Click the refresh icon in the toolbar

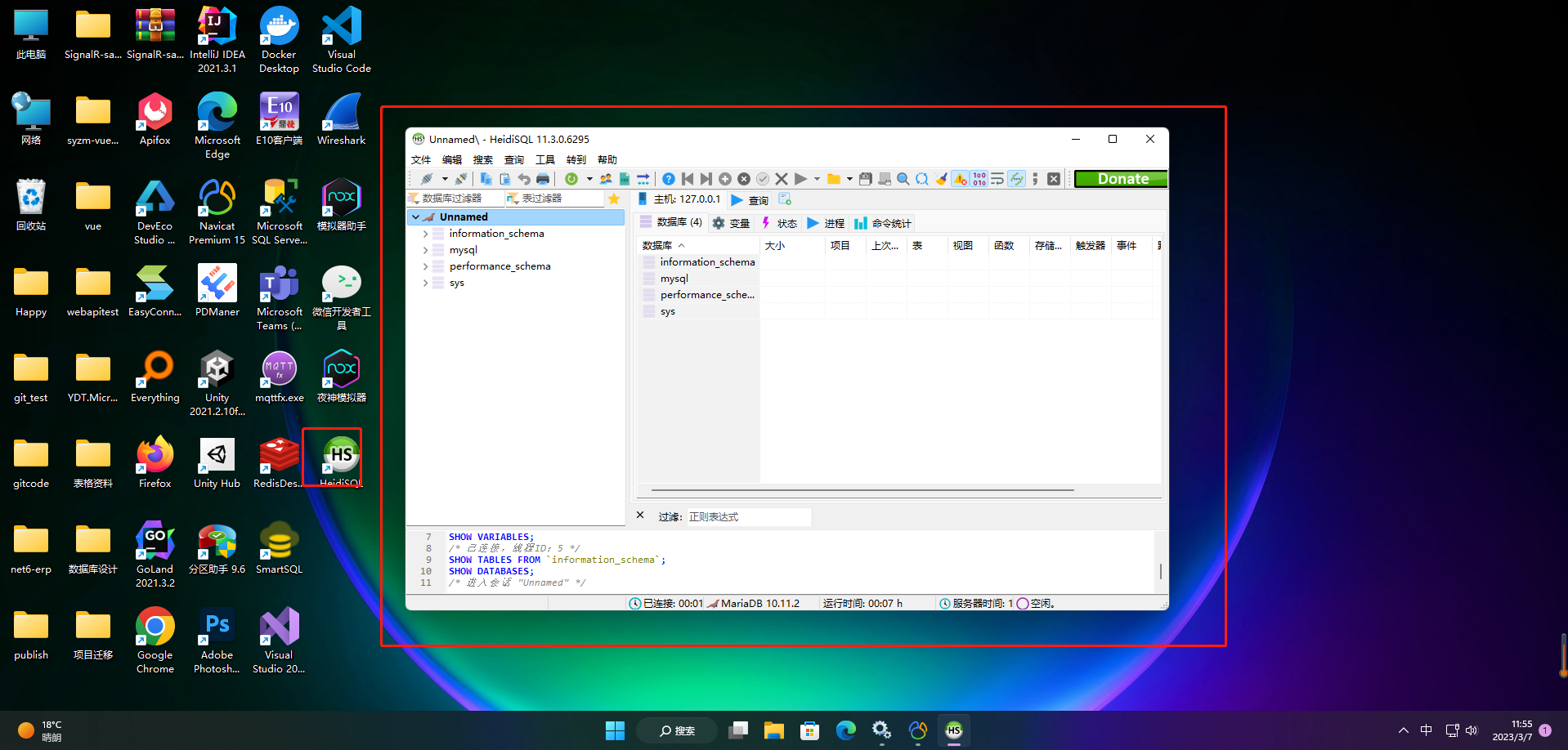click(571, 179)
